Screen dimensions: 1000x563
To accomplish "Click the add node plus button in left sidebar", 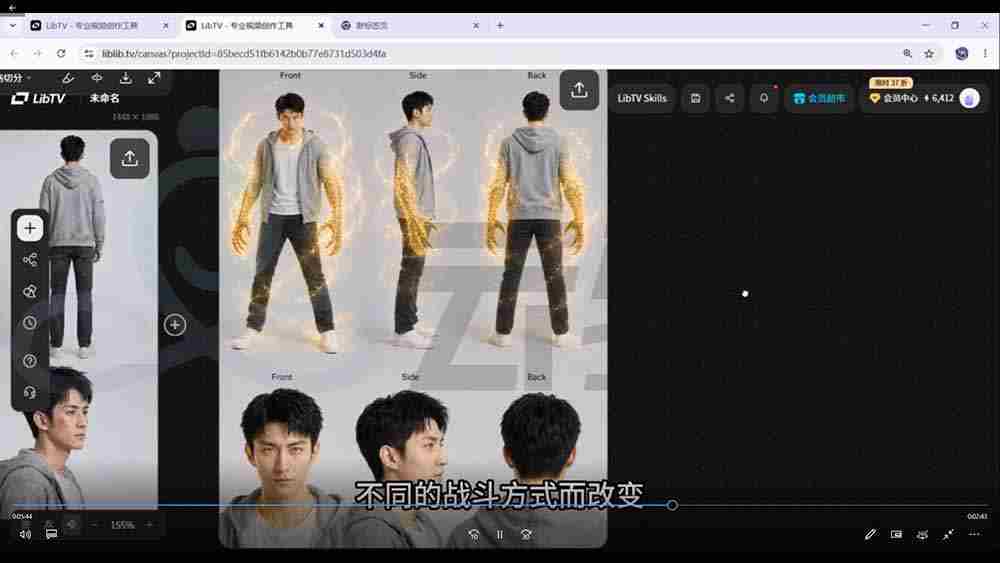I will 30,228.
